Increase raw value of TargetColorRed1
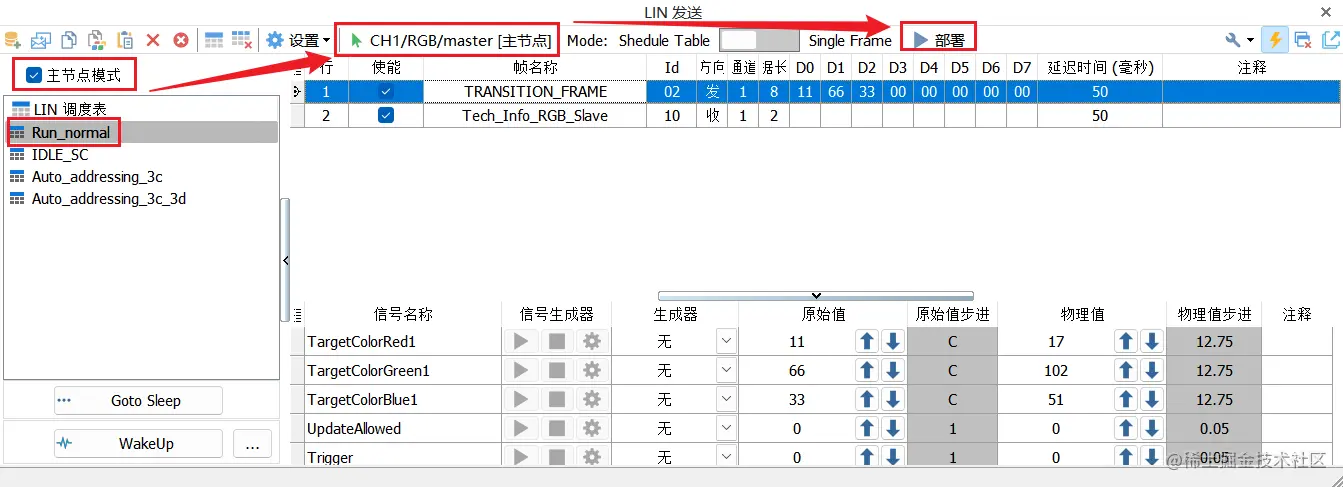 [x=867, y=341]
